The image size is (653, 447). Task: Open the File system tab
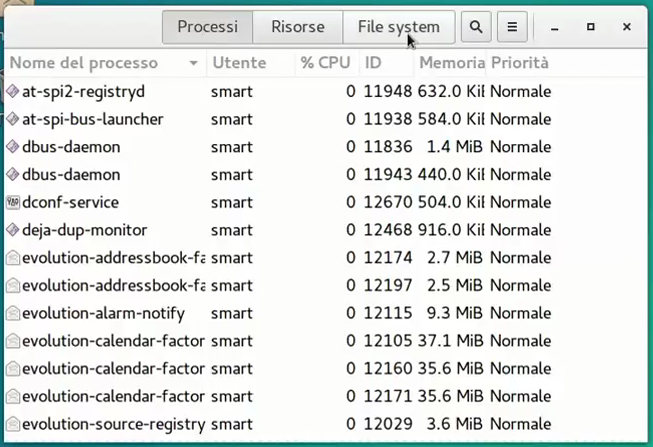pos(398,27)
